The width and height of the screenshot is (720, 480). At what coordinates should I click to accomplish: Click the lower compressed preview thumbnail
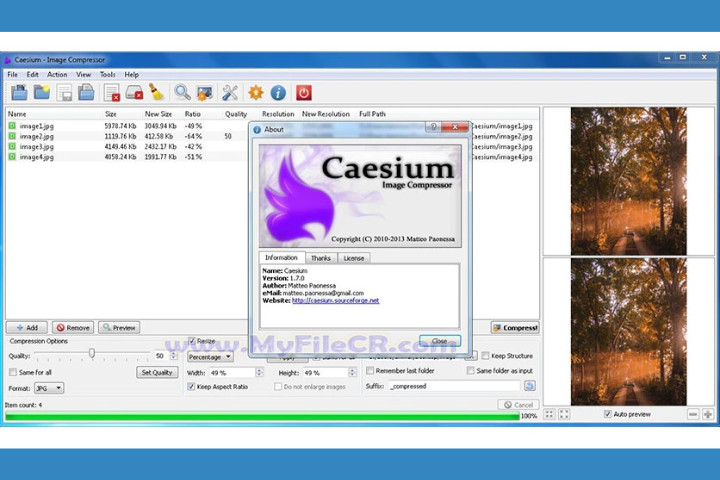pos(629,331)
